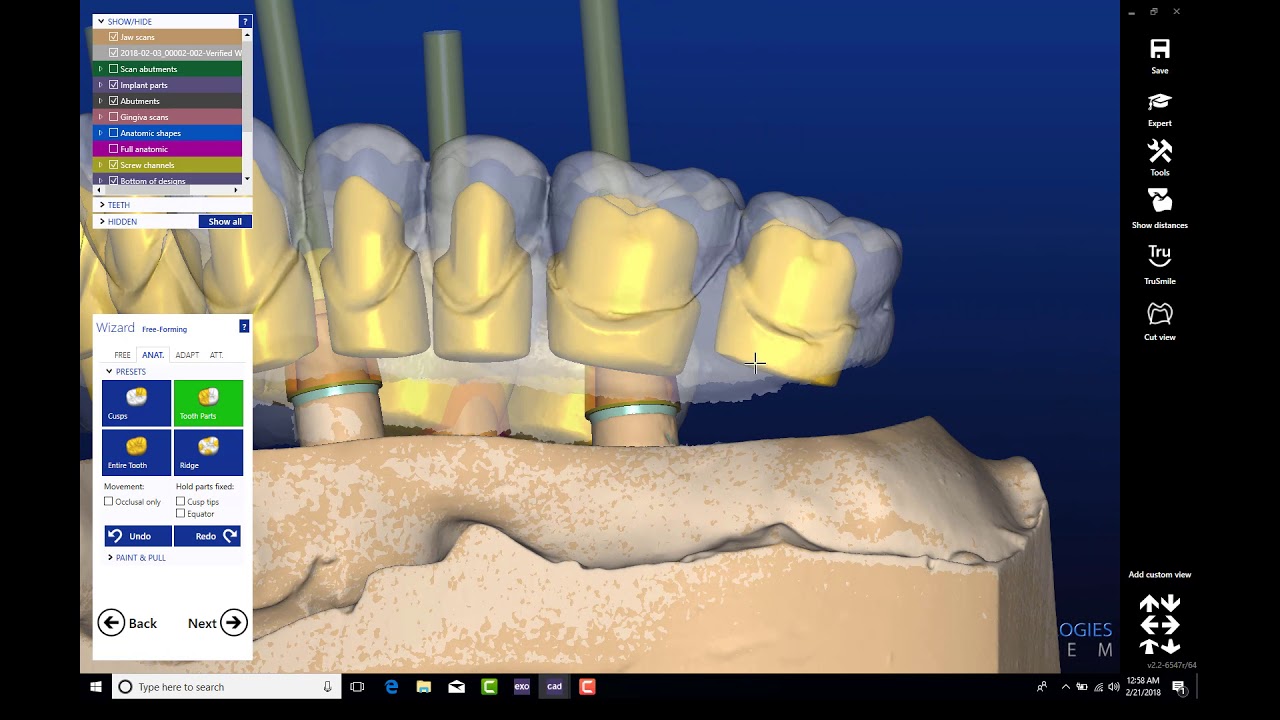Check Cusp tips hold fixed
This screenshot has height=720, width=1280.
[181, 502]
